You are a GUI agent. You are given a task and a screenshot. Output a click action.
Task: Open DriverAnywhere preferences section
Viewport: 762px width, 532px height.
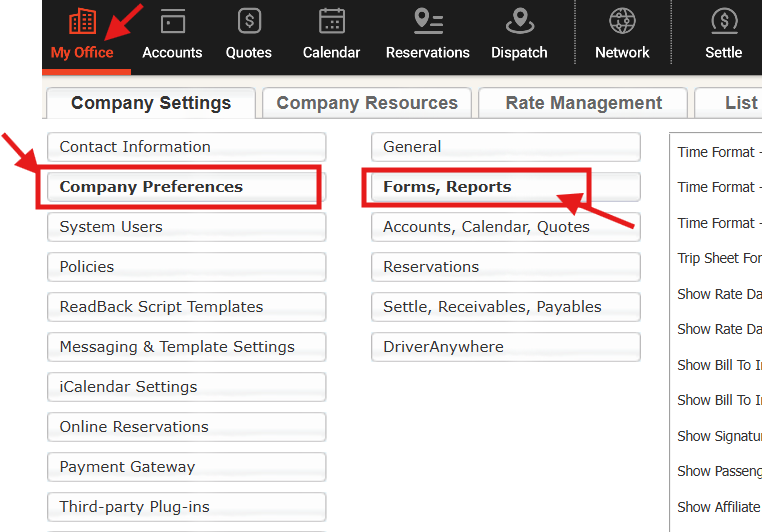tap(506, 347)
